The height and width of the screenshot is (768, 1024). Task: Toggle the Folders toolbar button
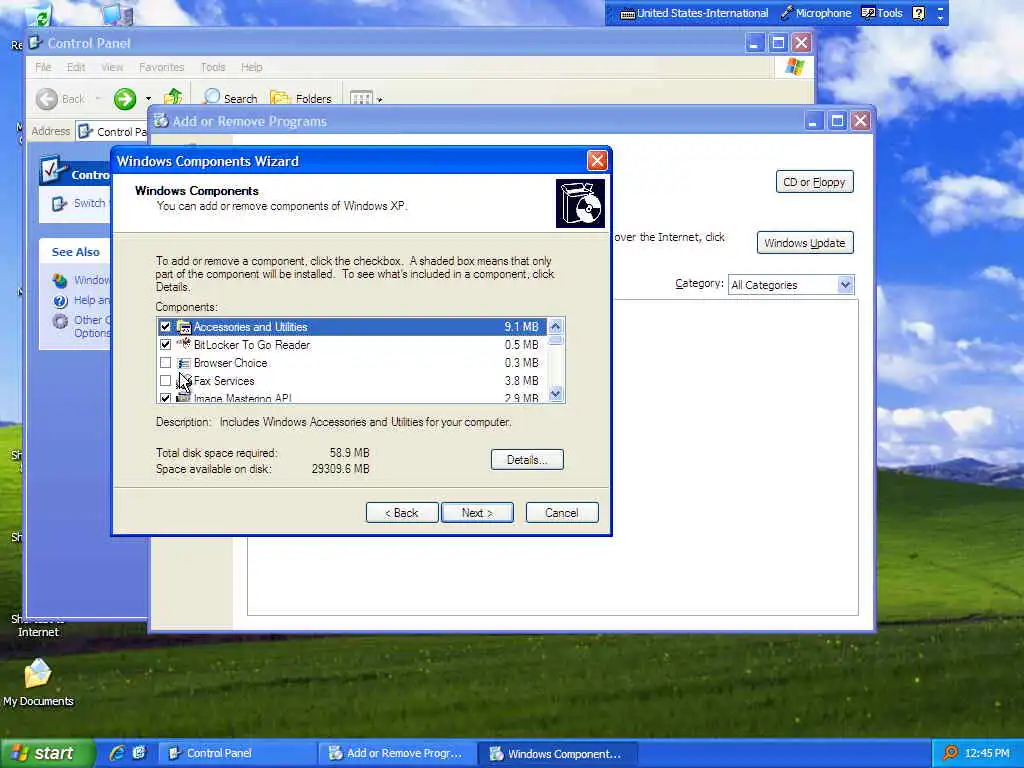[301, 98]
